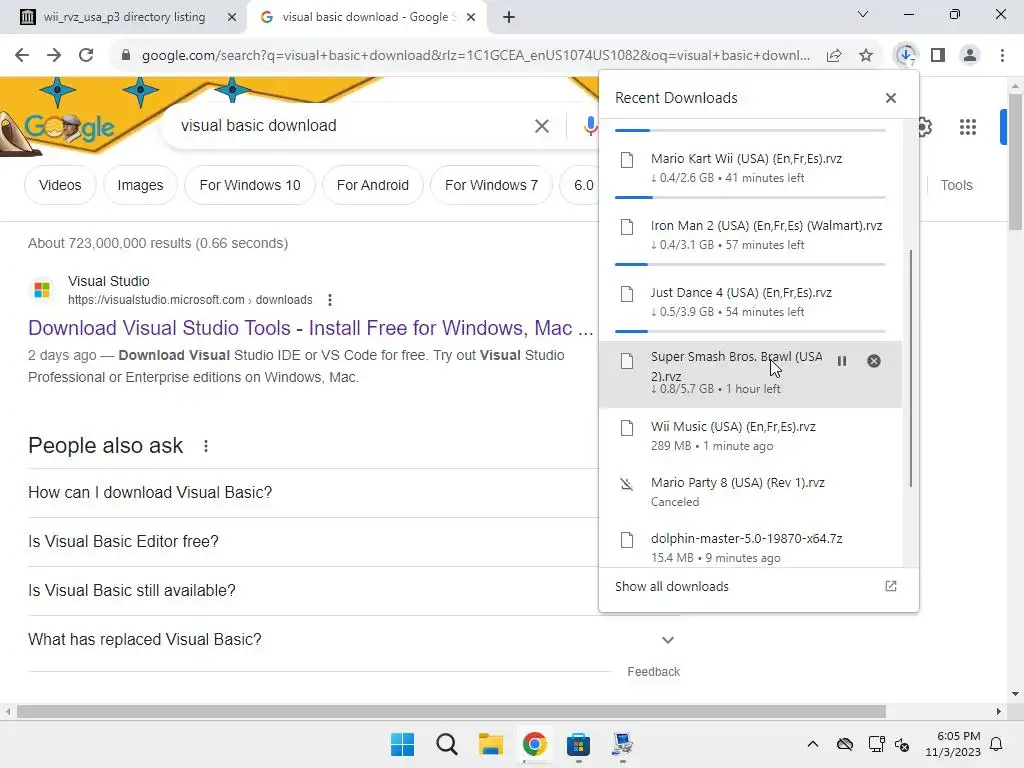Open notifications bell in taskbar

click(997, 744)
